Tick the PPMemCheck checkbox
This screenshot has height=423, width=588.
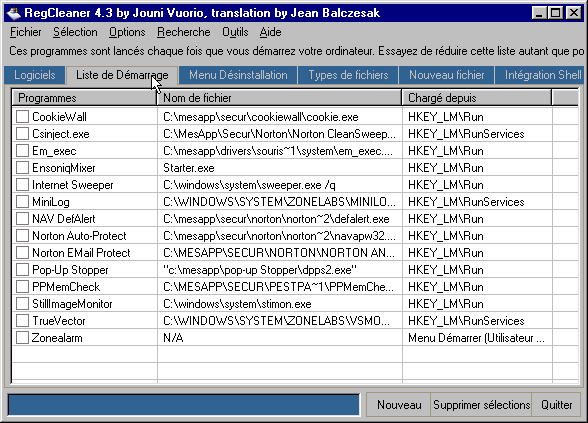pos(22,286)
